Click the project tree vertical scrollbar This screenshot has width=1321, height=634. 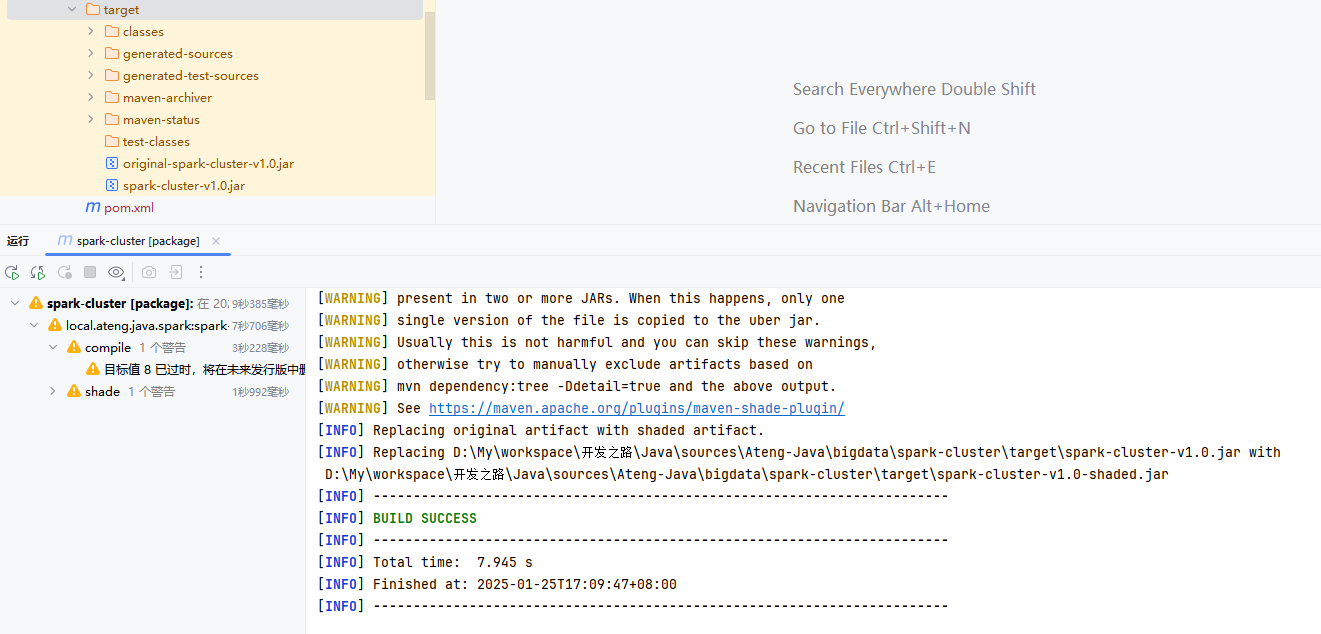tap(430, 55)
